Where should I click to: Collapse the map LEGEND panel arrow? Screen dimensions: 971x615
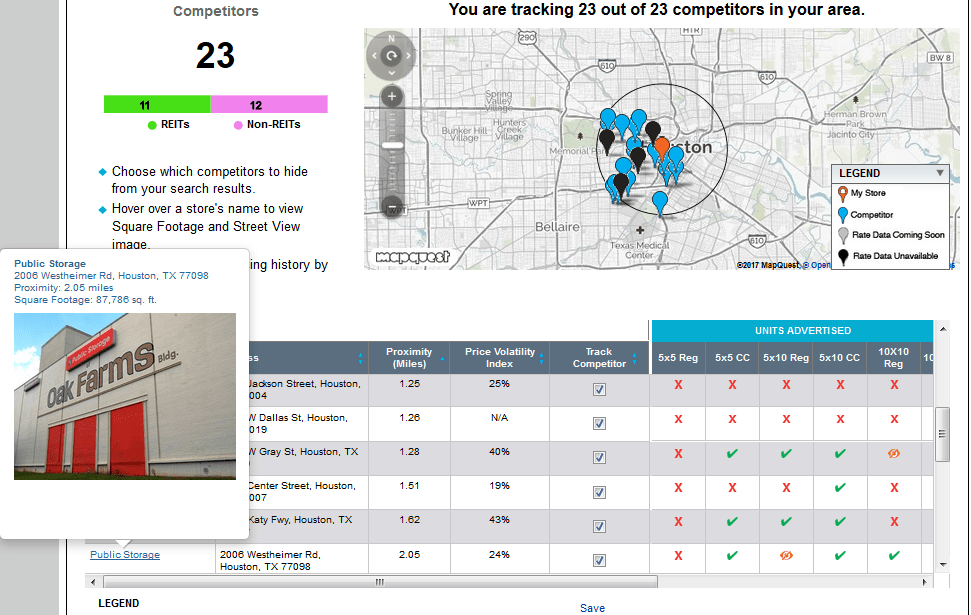(x=939, y=173)
